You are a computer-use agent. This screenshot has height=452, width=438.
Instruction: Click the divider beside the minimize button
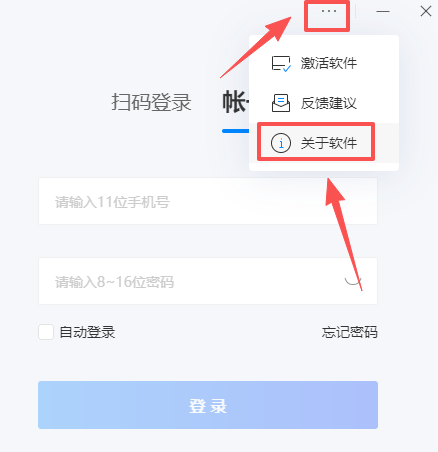click(x=356, y=11)
